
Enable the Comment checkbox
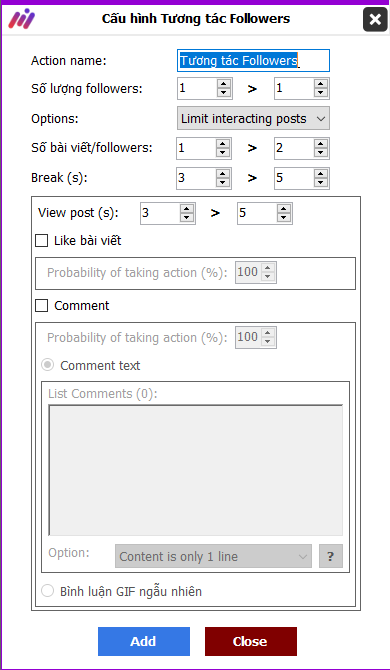(x=41, y=306)
